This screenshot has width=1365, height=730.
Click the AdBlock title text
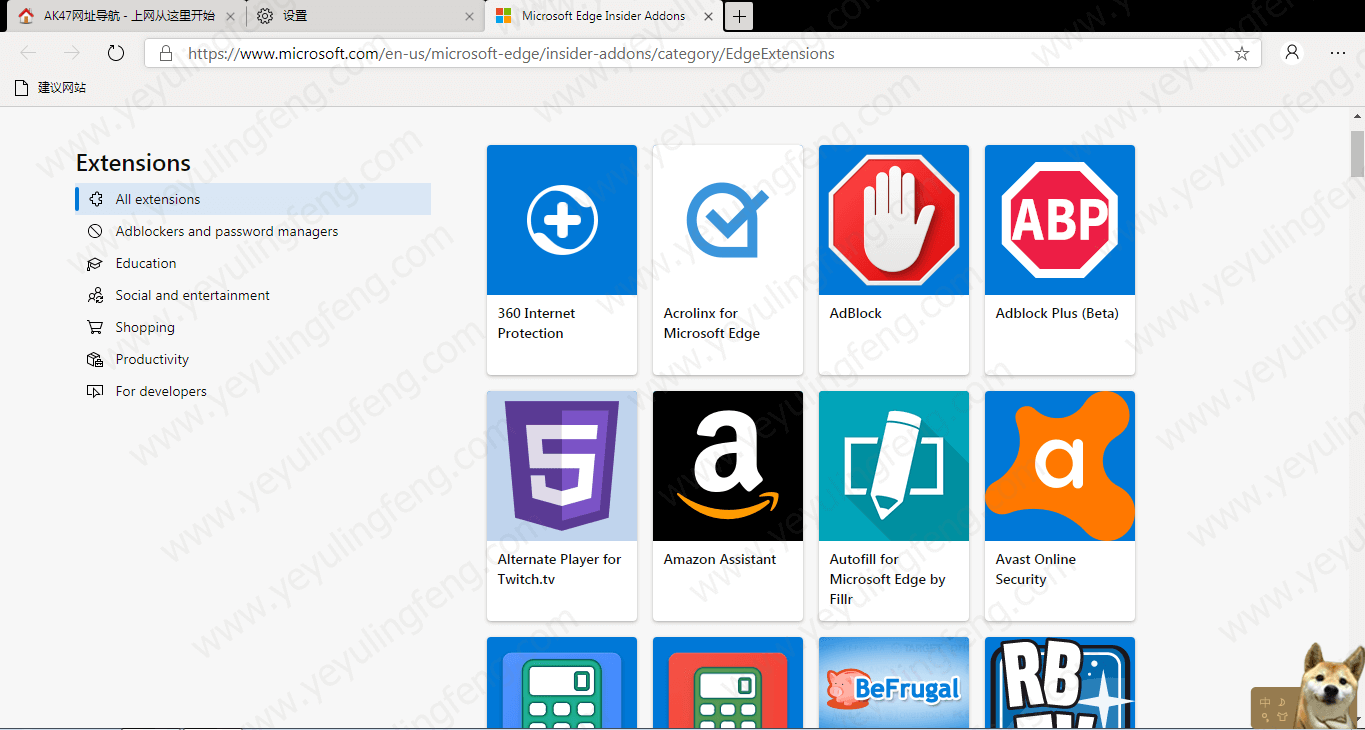pyautogui.click(x=856, y=313)
